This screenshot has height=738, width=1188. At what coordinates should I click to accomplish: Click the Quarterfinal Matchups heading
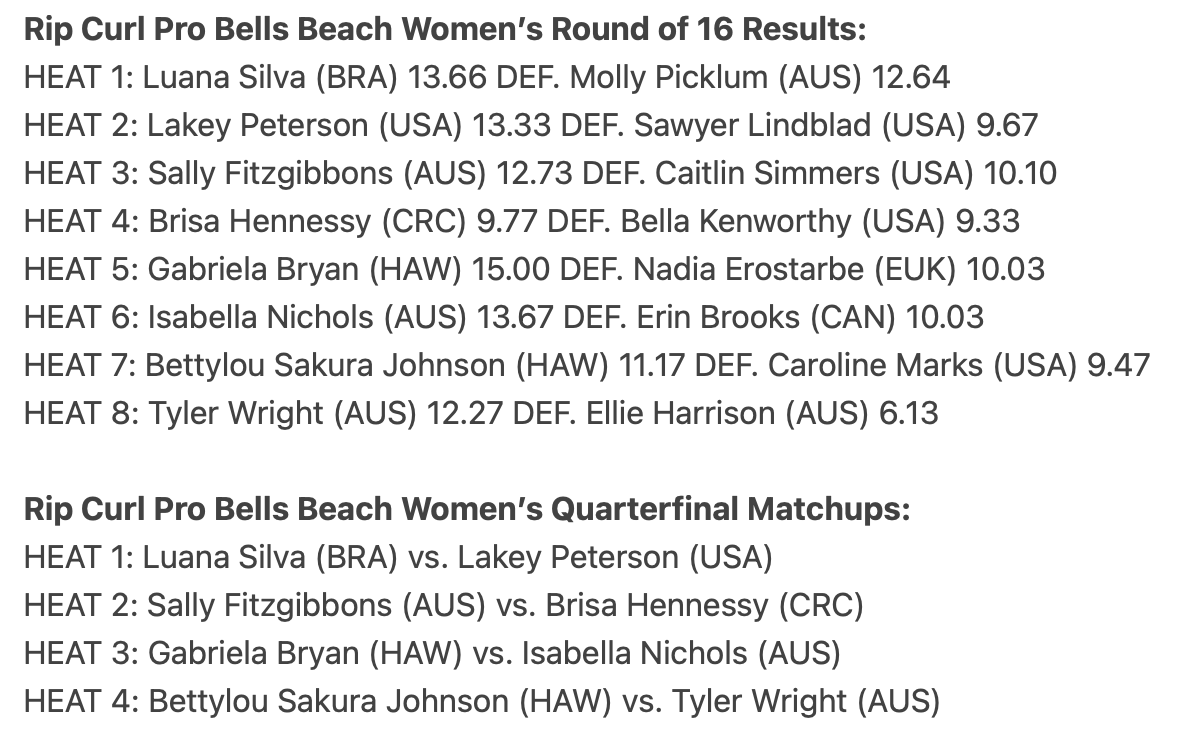(467, 509)
